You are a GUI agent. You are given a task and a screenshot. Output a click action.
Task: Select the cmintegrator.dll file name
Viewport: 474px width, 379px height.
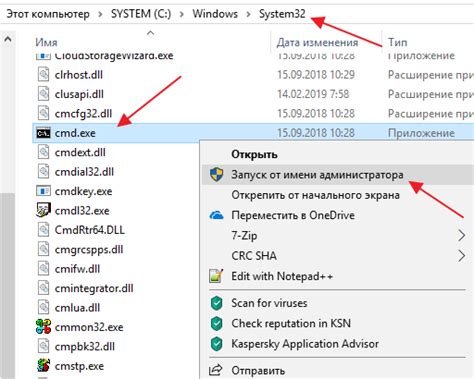(x=94, y=288)
